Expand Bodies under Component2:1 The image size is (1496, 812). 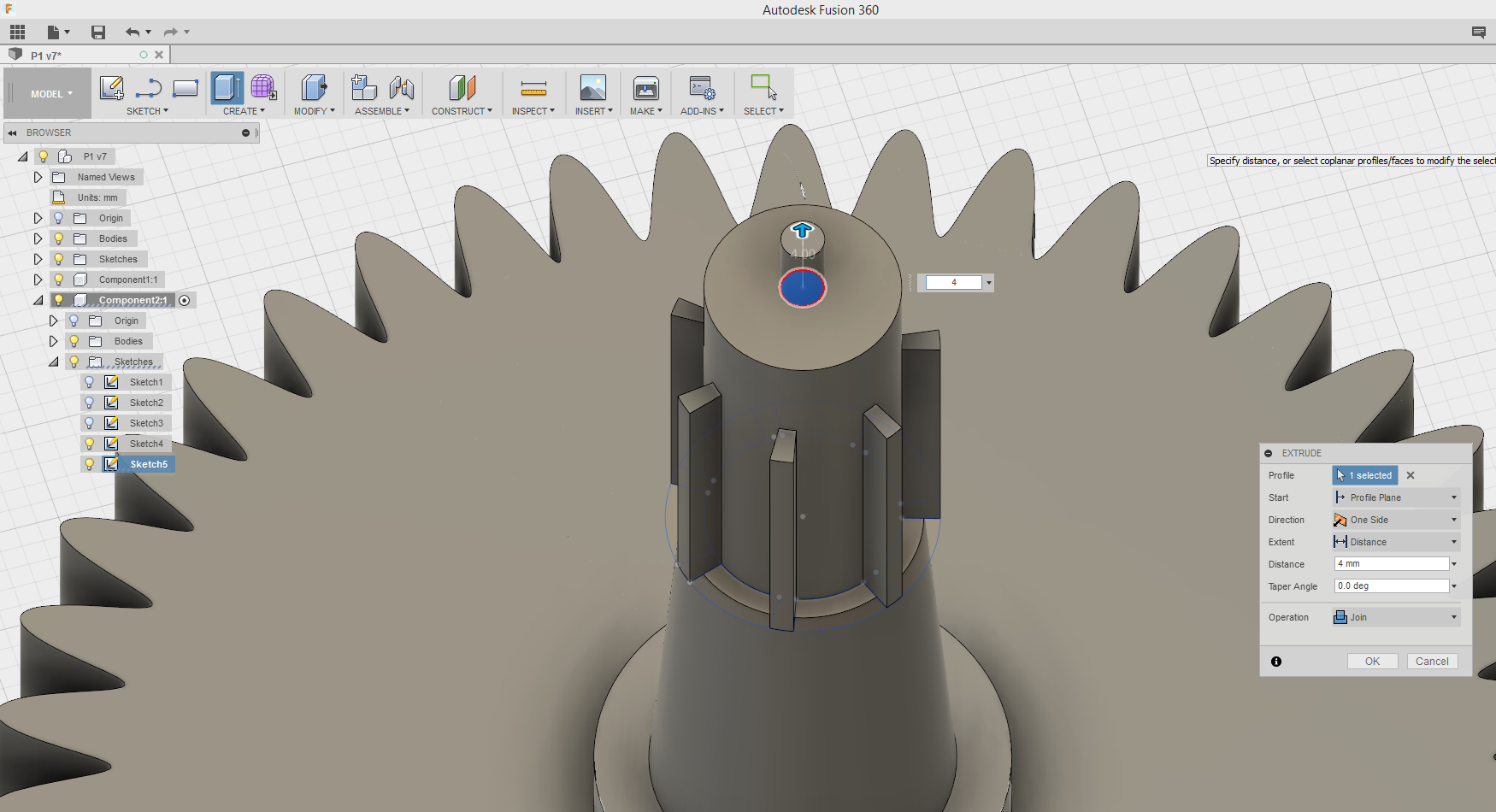[53, 341]
